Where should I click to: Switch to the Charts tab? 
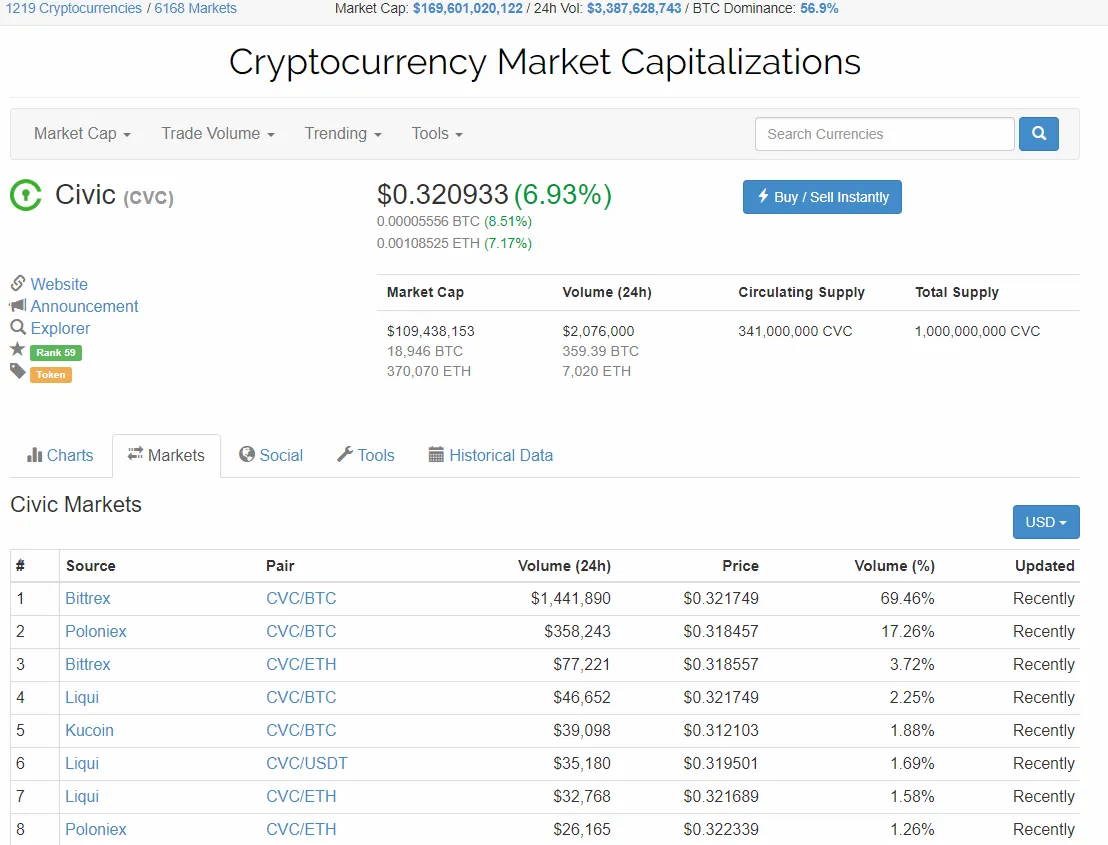(x=60, y=456)
